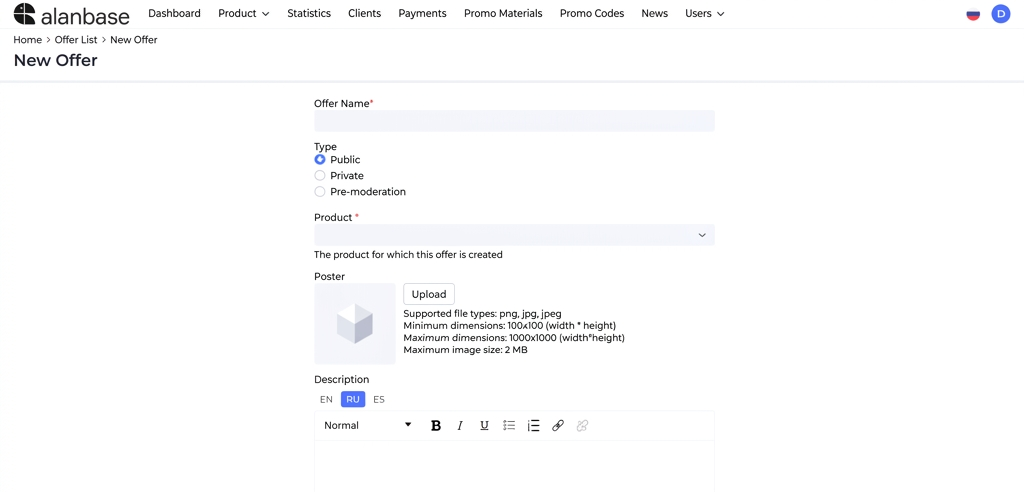Open the Statistics page
This screenshot has width=1024, height=492.
(309, 13)
